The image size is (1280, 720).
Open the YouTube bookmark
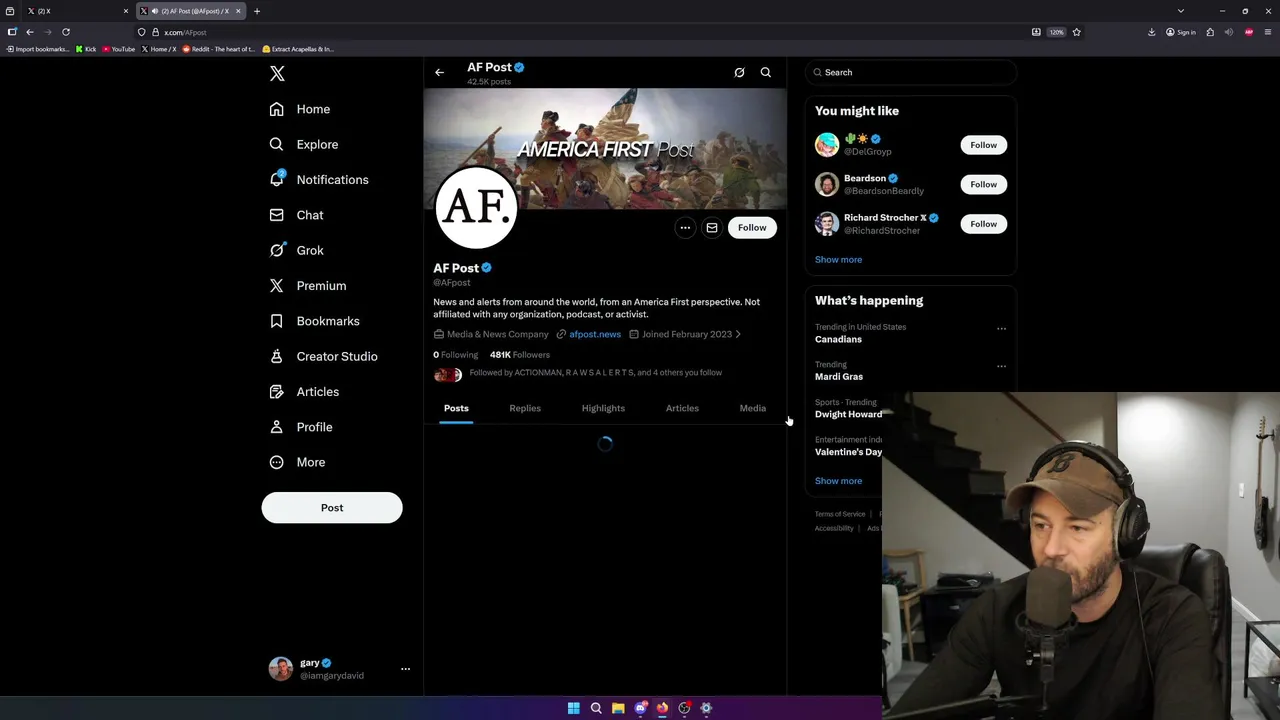pos(119,49)
